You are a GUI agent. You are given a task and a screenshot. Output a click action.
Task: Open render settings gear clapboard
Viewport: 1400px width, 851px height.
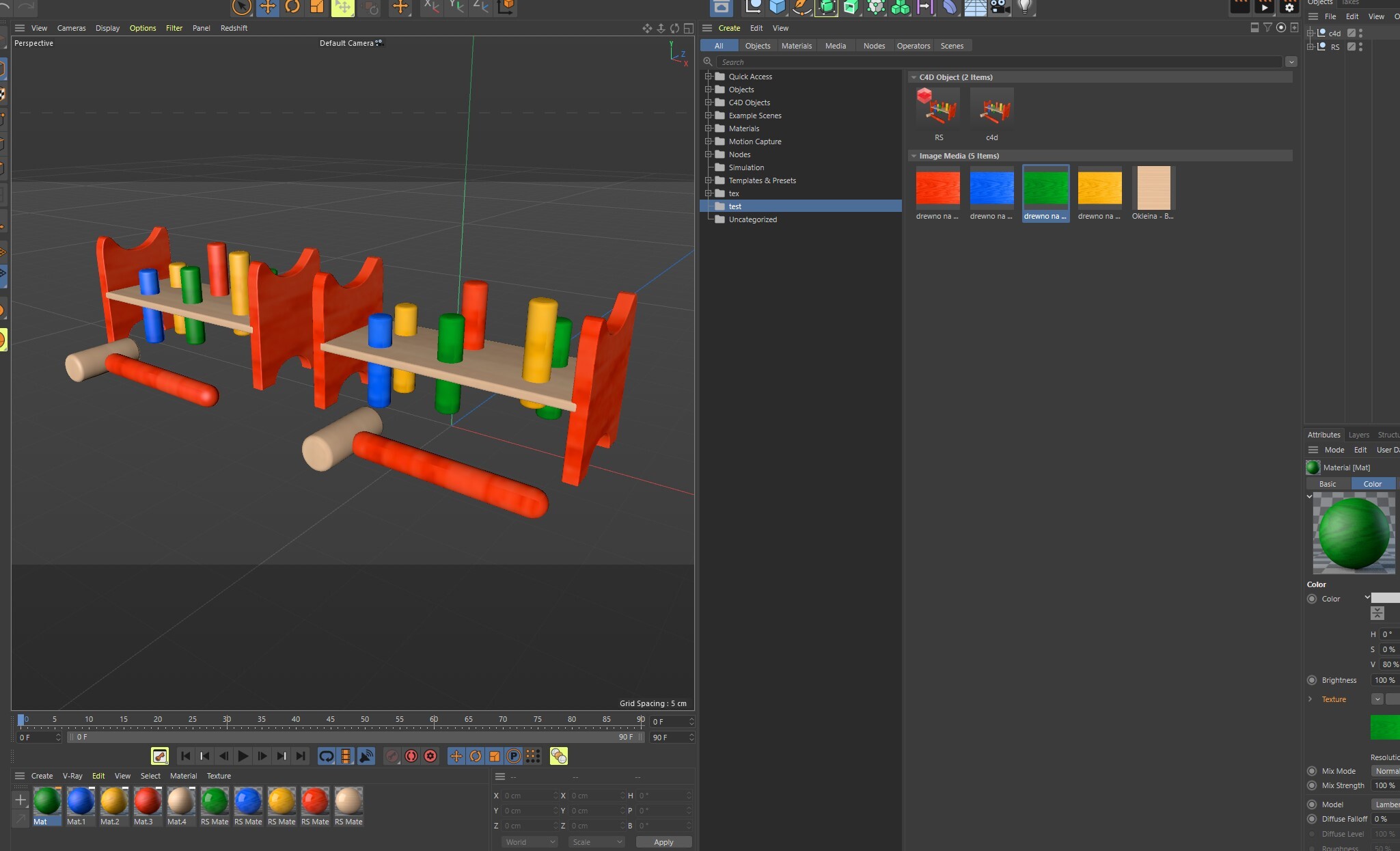[x=1289, y=7]
